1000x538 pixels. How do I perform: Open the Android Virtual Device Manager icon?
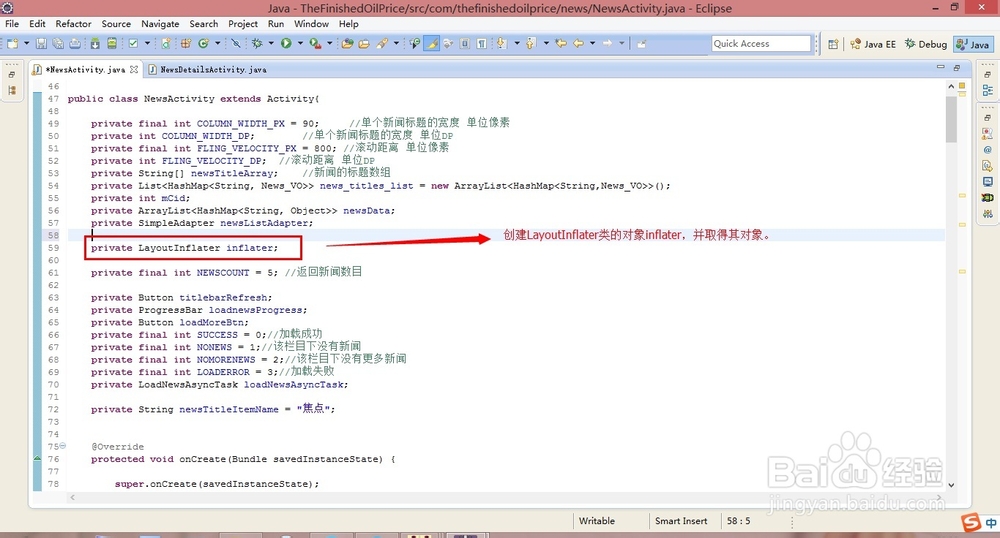point(112,43)
